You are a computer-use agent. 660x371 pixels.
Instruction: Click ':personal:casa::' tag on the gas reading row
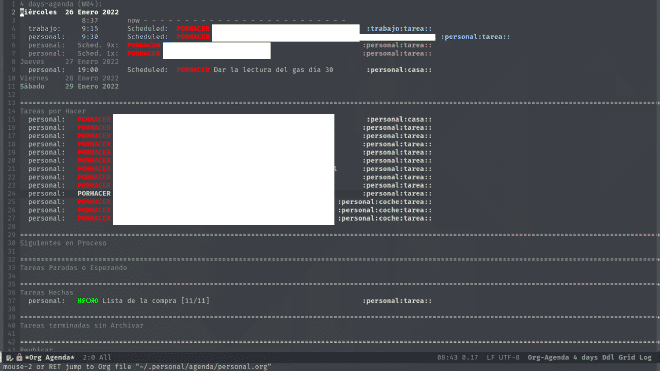(x=399, y=70)
